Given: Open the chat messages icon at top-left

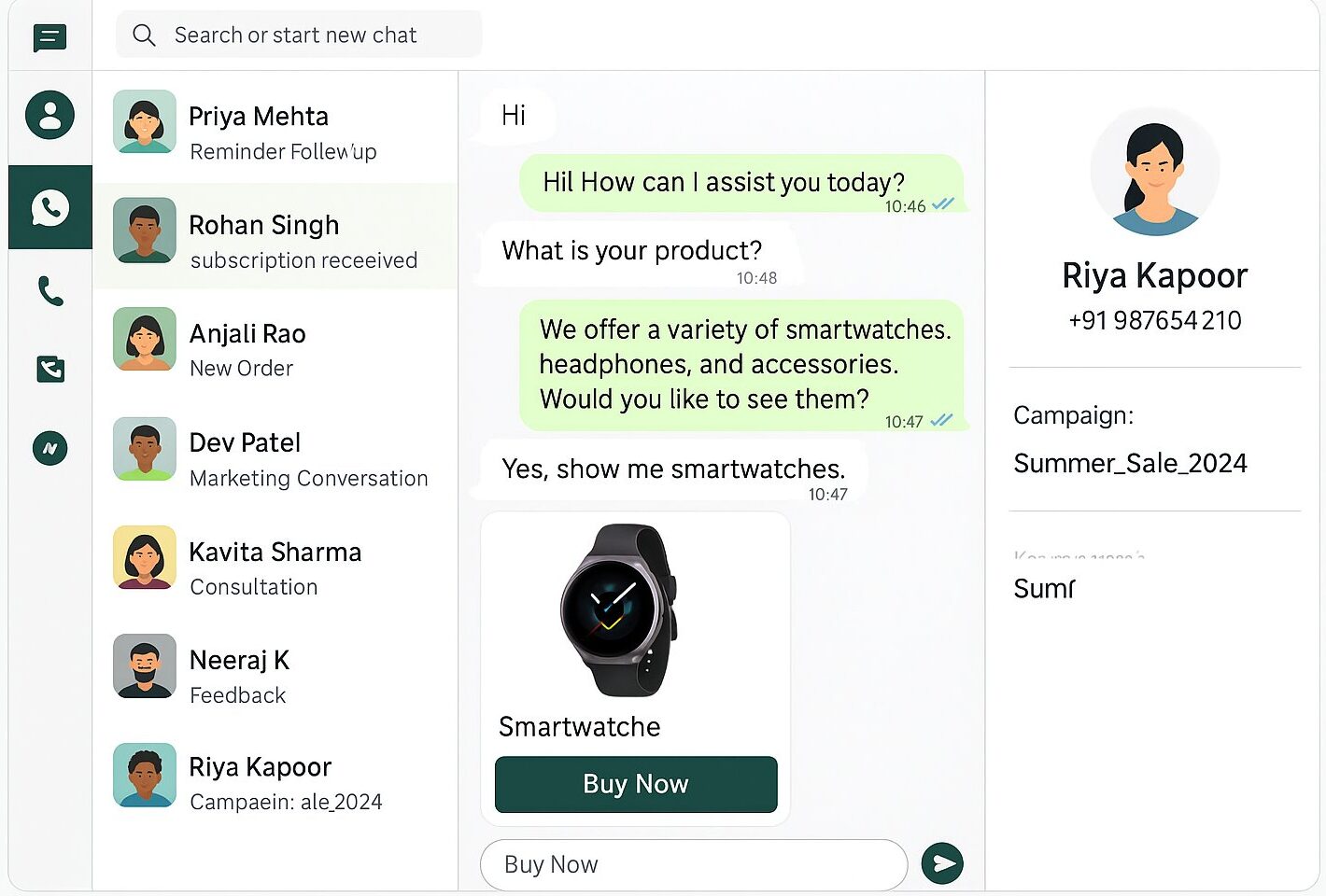Looking at the screenshot, I should (49, 38).
